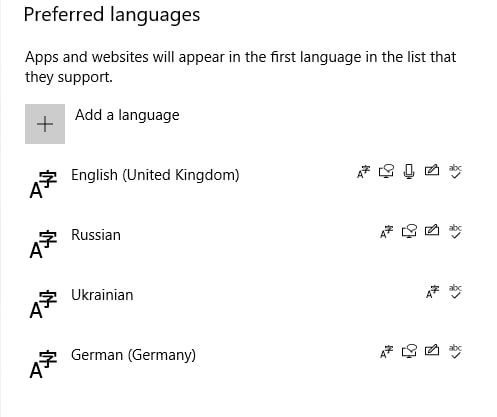Click the display language icon in Russian row
The height and width of the screenshot is (417, 497).
click(x=387, y=232)
